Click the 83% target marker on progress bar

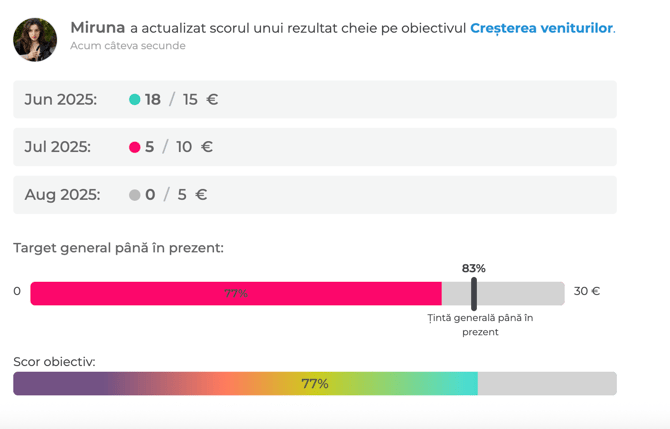point(474,294)
